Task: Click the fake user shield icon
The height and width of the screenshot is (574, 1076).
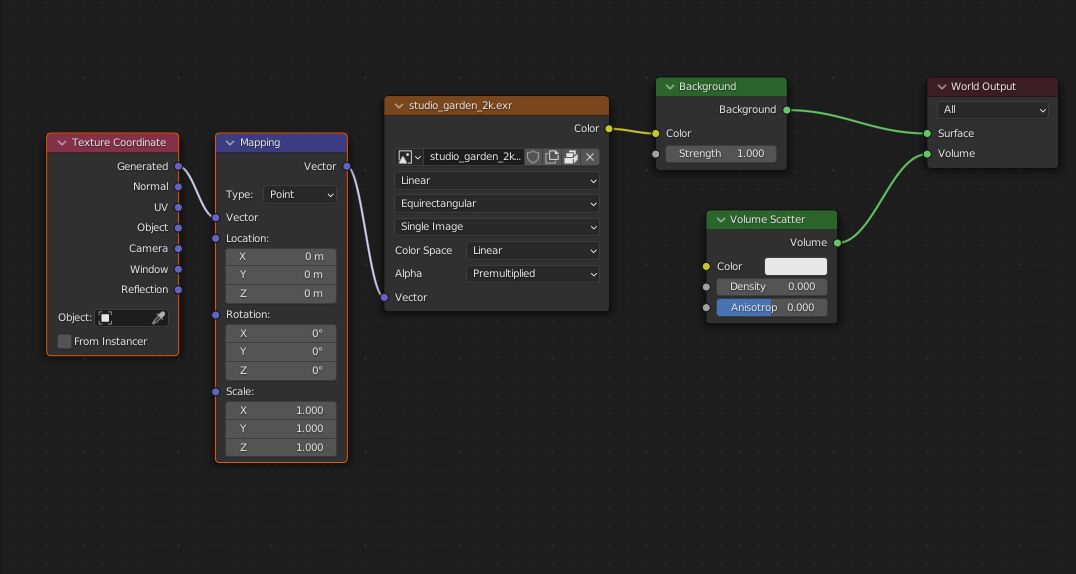Action: click(533, 157)
